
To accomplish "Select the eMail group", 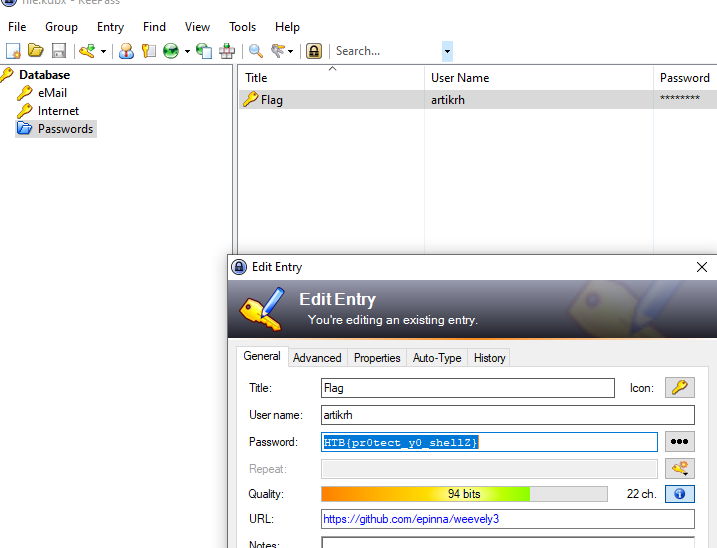I will click(52, 93).
